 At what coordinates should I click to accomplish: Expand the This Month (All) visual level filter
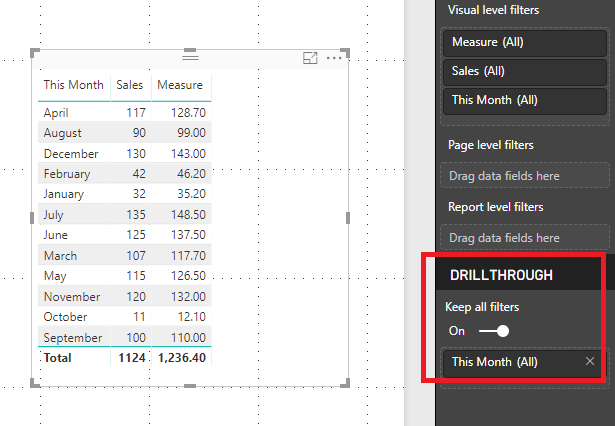pyautogui.click(x=525, y=100)
